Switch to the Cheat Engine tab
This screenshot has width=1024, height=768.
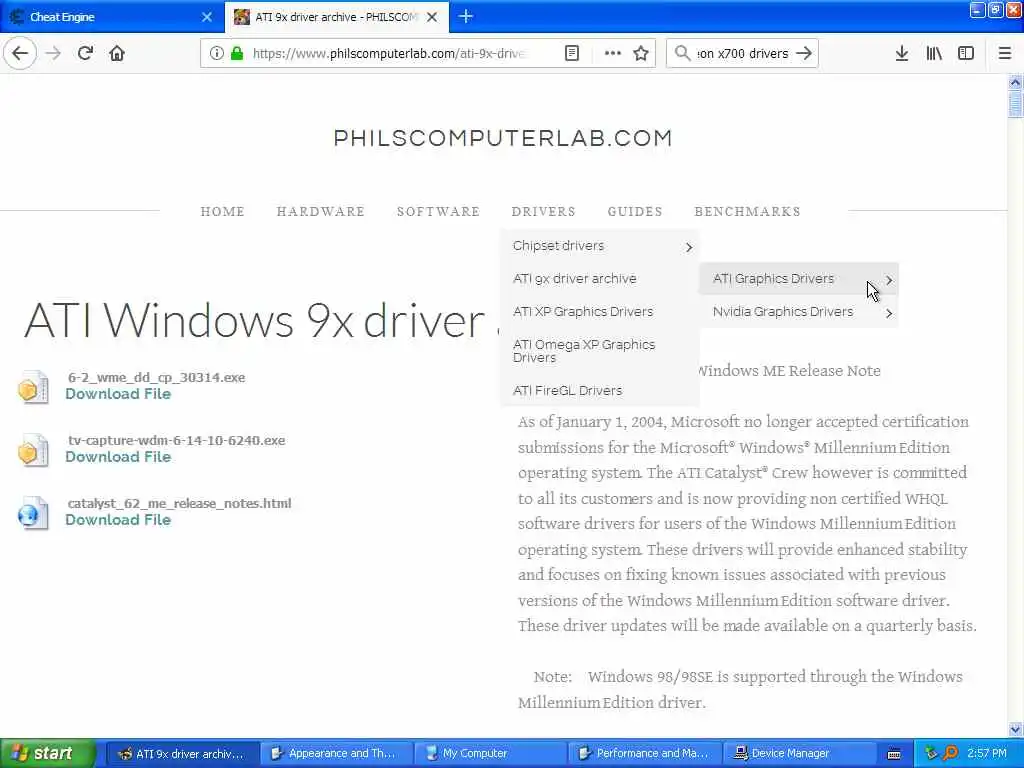point(112,17)
